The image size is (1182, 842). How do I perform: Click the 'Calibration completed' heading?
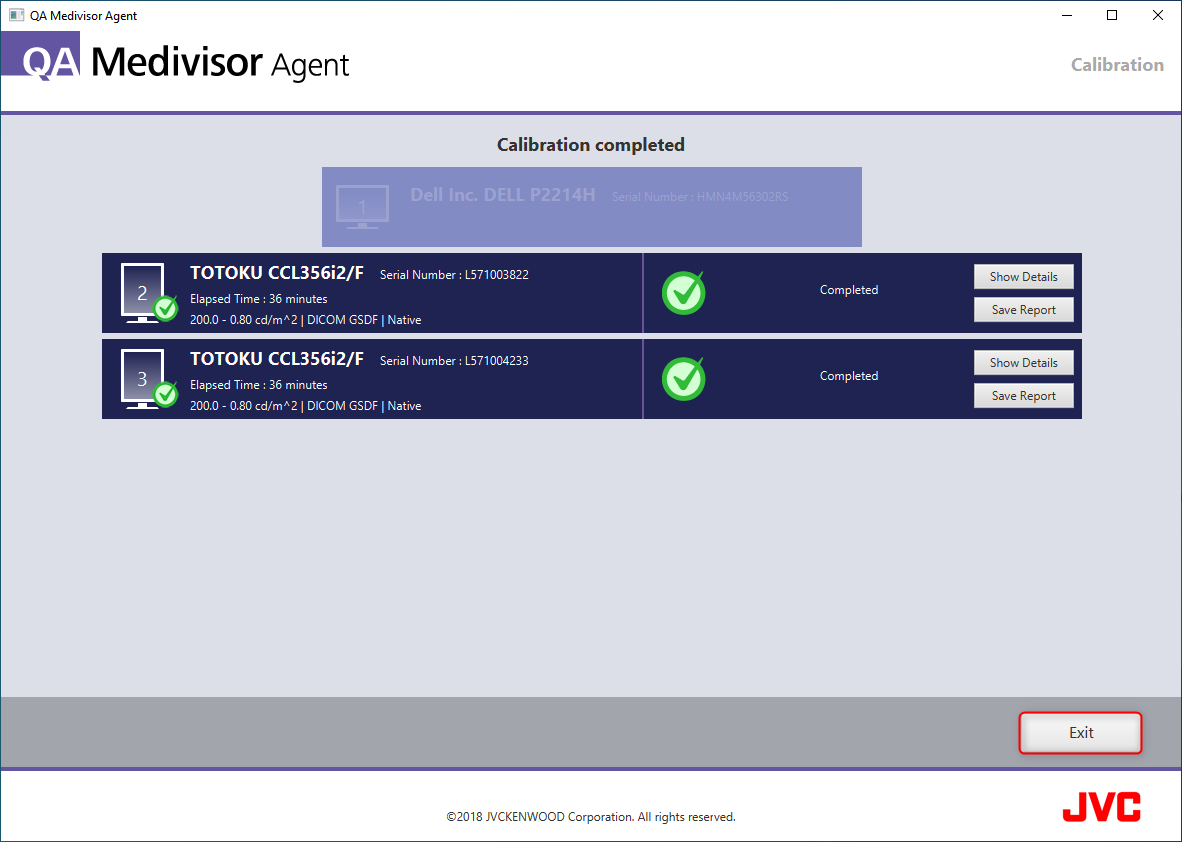point(590,145)
